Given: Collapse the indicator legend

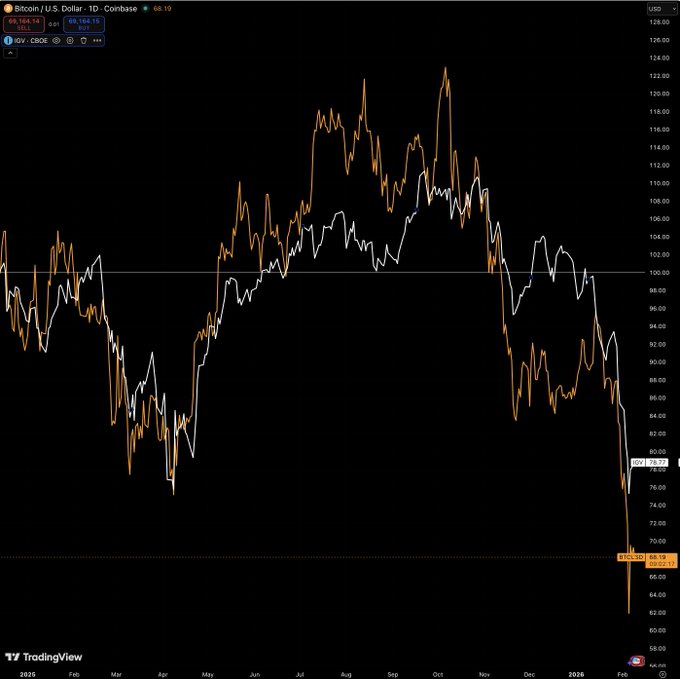Looking at the screenshot, I should [x=10, y=52].
